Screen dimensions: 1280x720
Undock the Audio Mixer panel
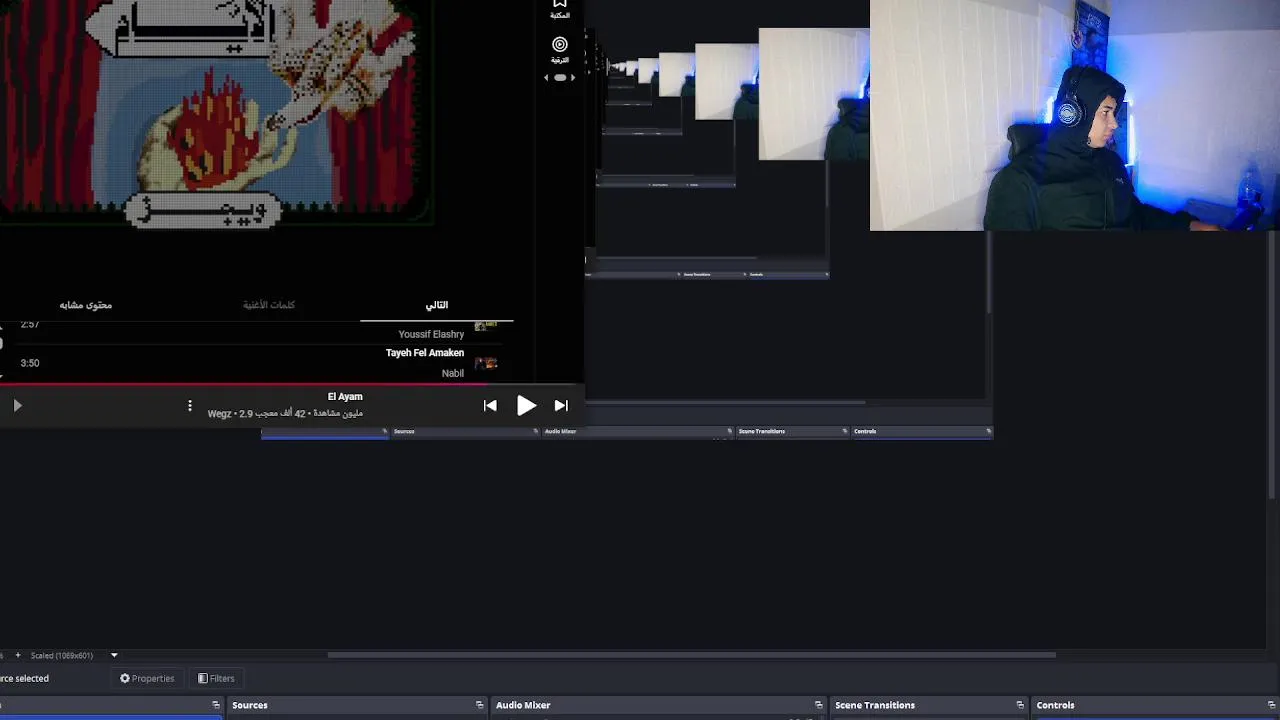819,705
